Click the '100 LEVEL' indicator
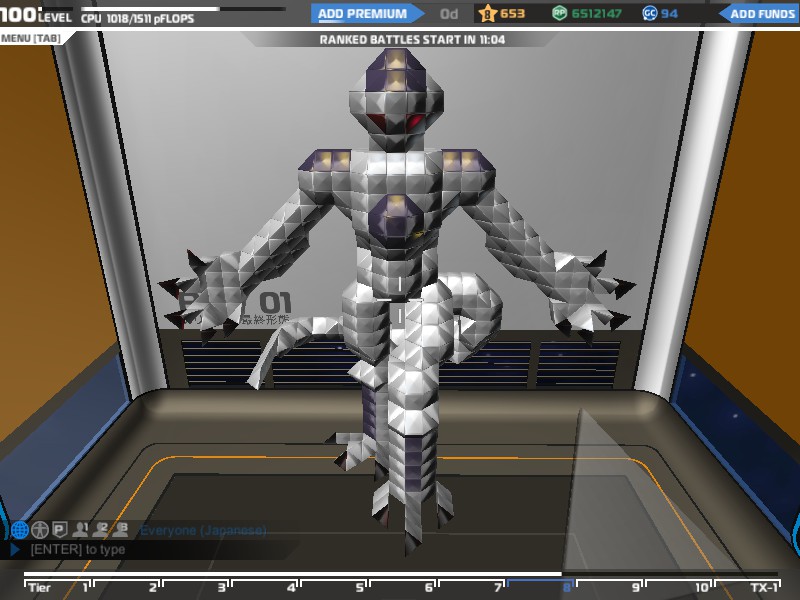This screenshot has height=600, width=800. tap(36, 15)
